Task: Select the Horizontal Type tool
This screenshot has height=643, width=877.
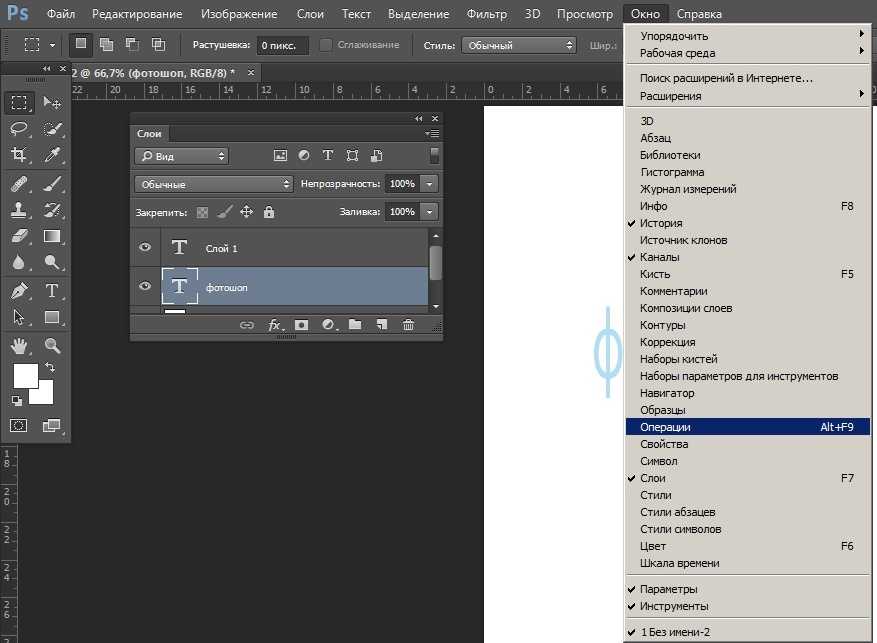Action: click(53, 291)
